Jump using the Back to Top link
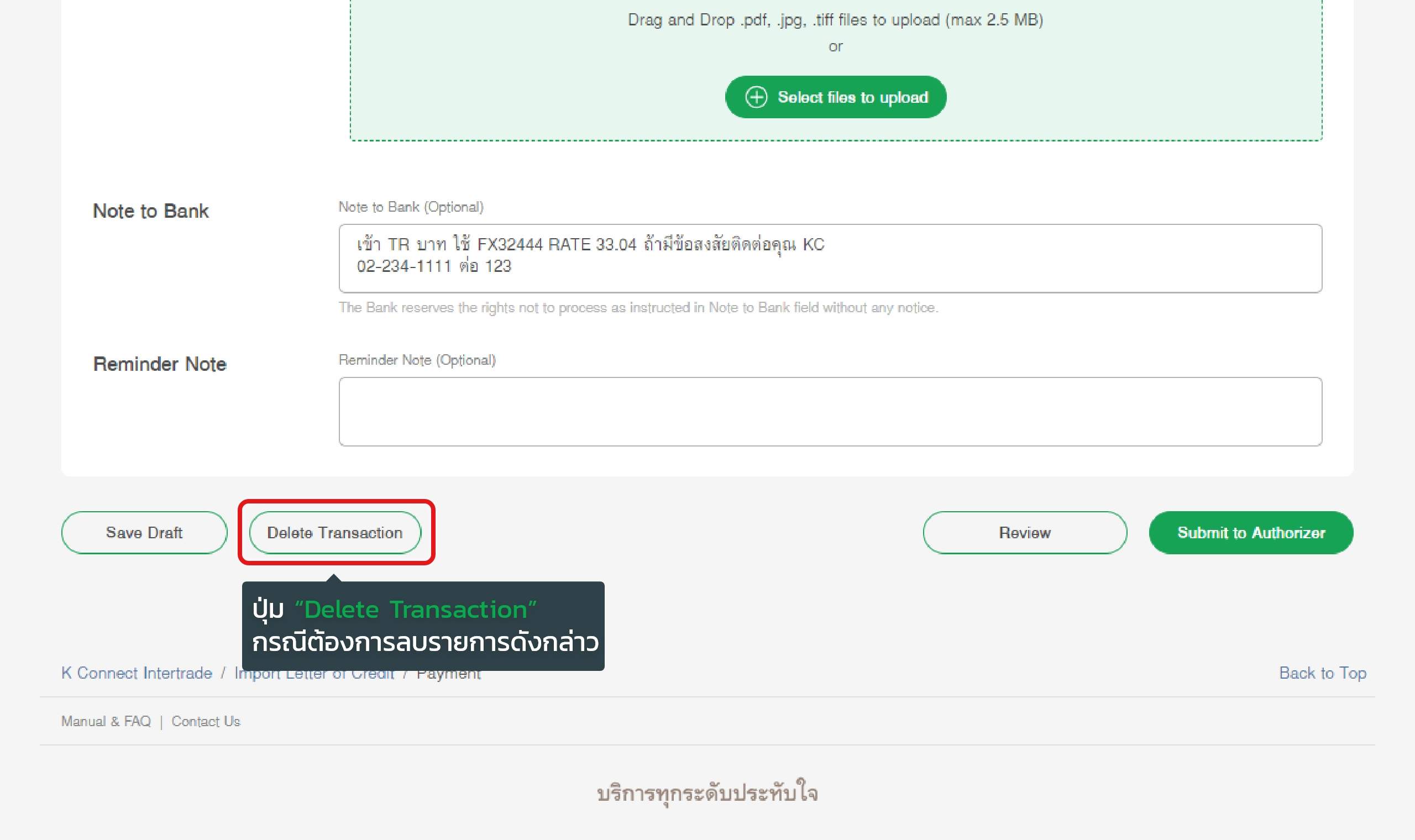 pos(1323,673)
